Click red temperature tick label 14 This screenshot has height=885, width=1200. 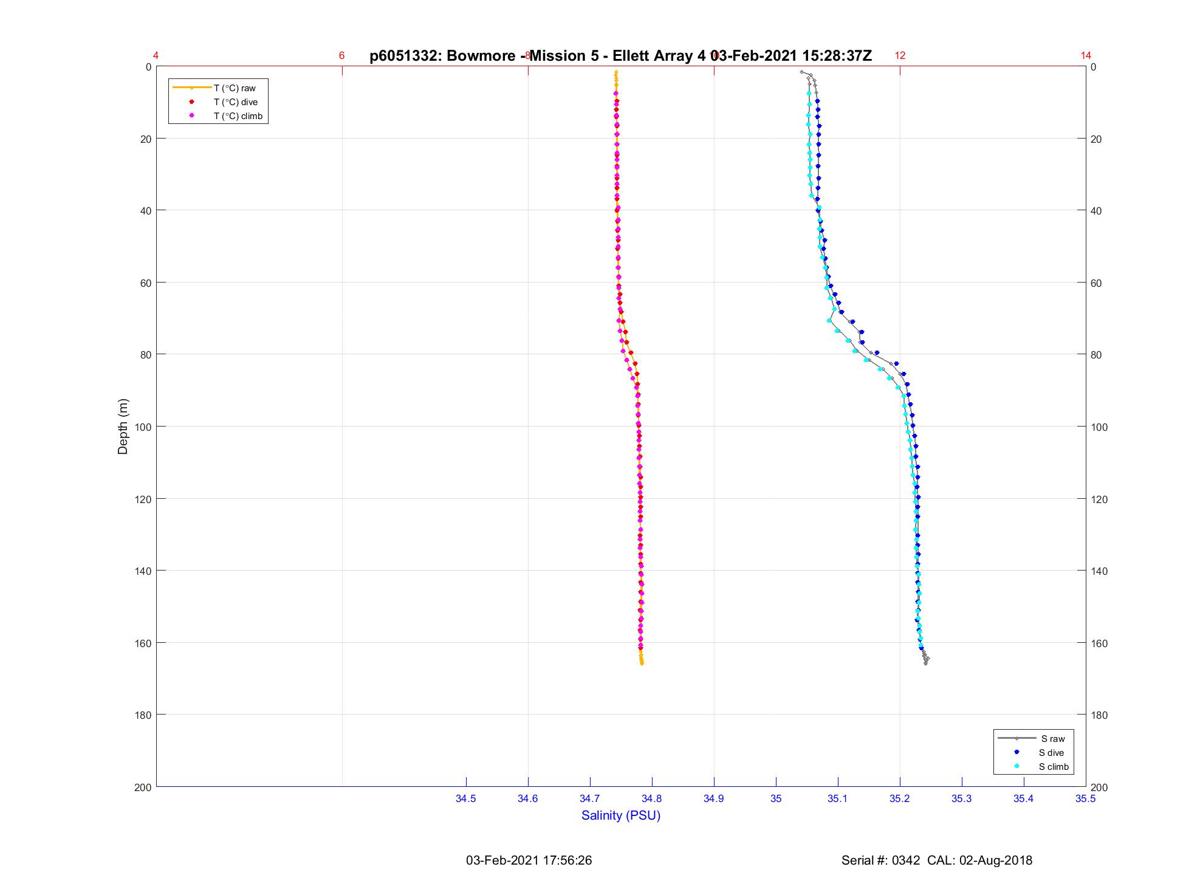(1086, 56)
